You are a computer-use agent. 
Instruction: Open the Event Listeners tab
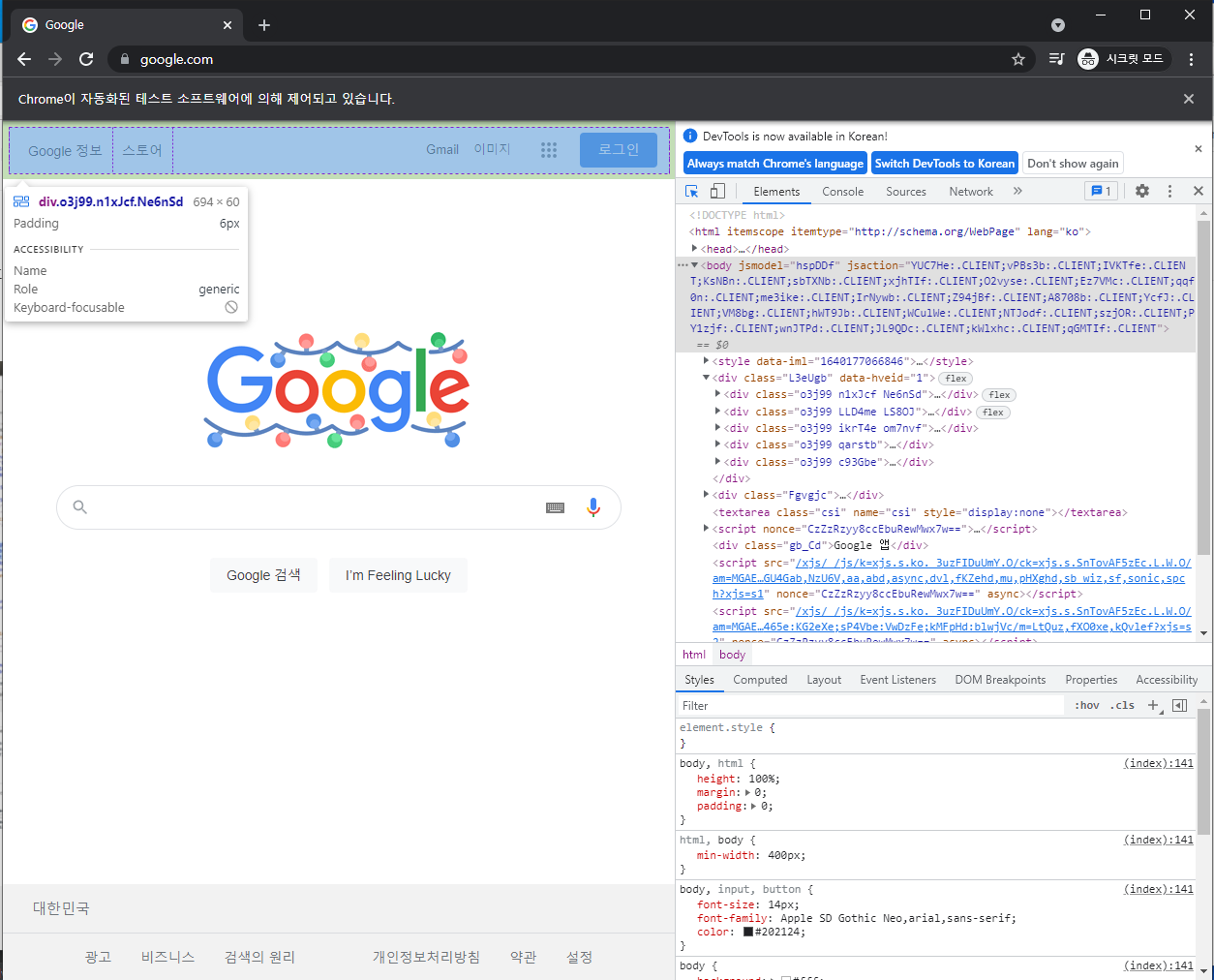[898, 680]
